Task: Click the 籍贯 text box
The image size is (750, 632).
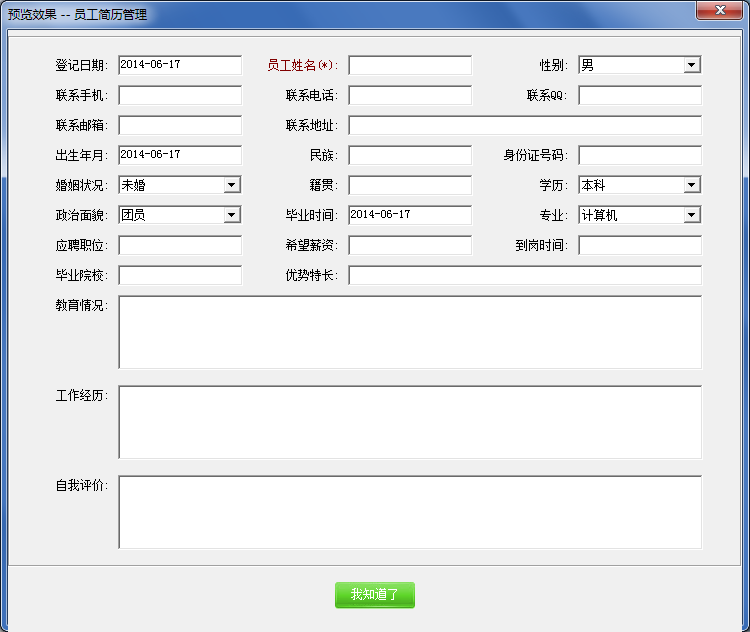Action: 410,185
